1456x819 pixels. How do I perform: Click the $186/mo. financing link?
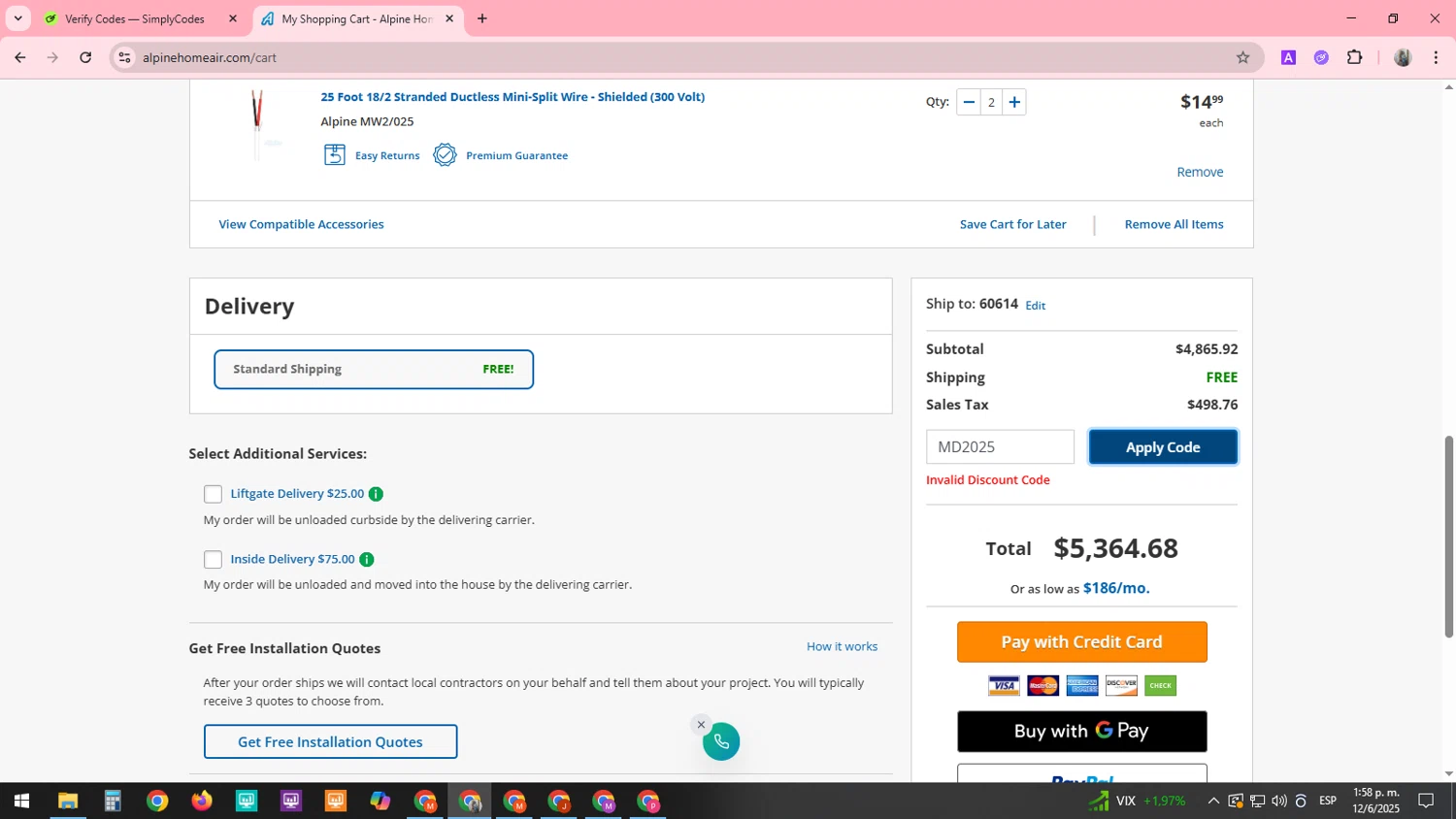point(1116,588)
